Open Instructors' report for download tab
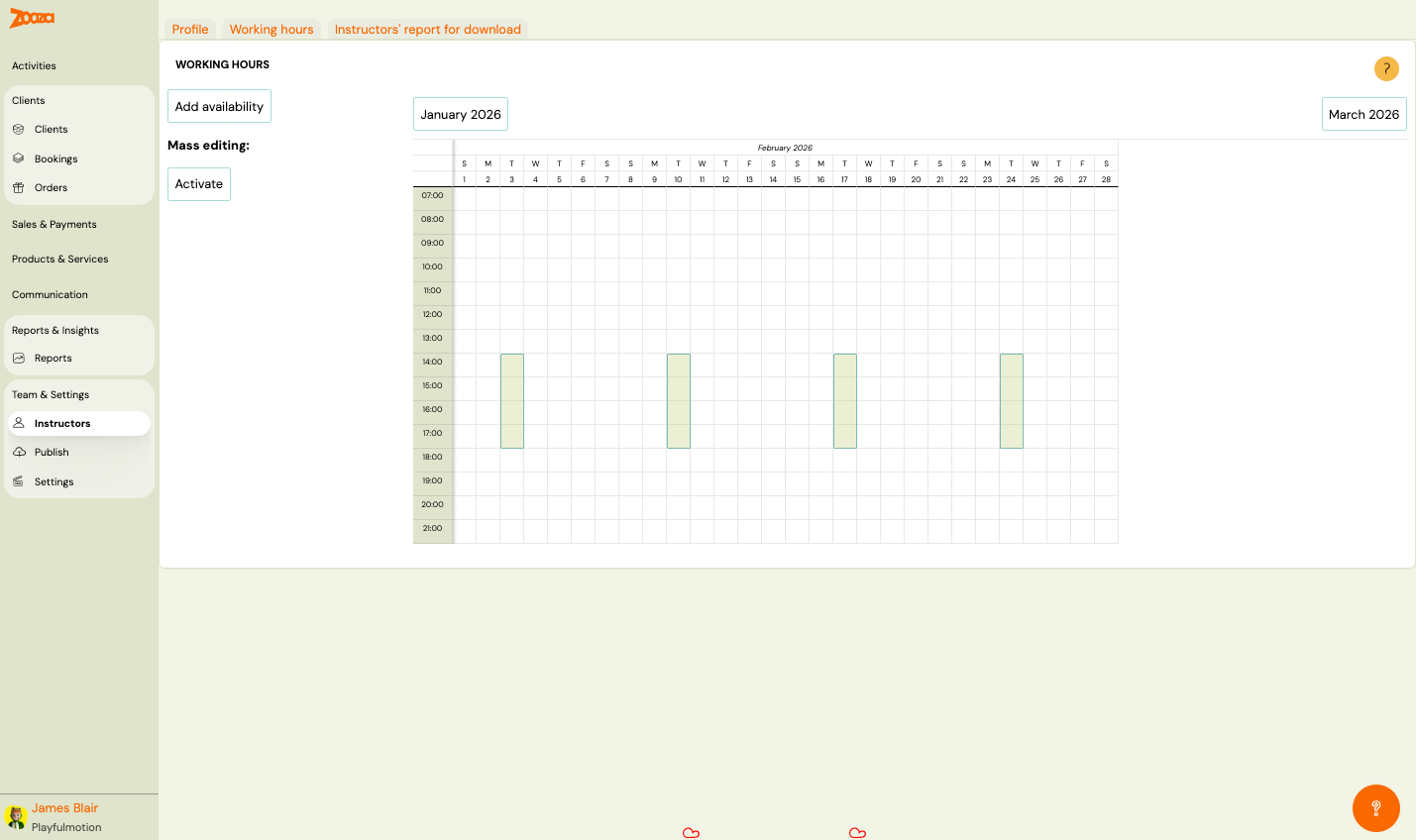This screenshot has width=1416, height=840. [x=427, y=30]
